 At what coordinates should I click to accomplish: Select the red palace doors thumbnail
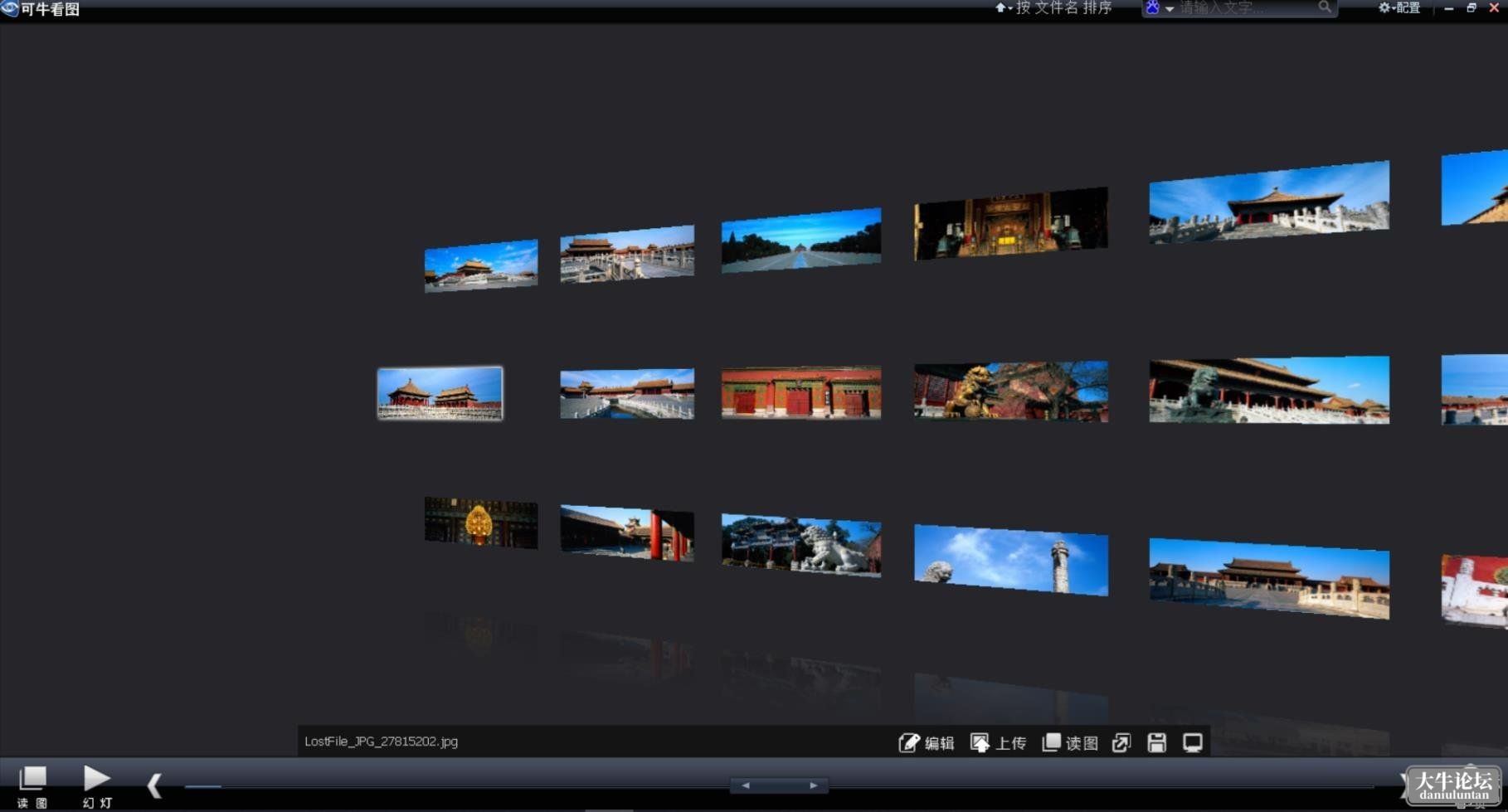[x=801, y=392]
